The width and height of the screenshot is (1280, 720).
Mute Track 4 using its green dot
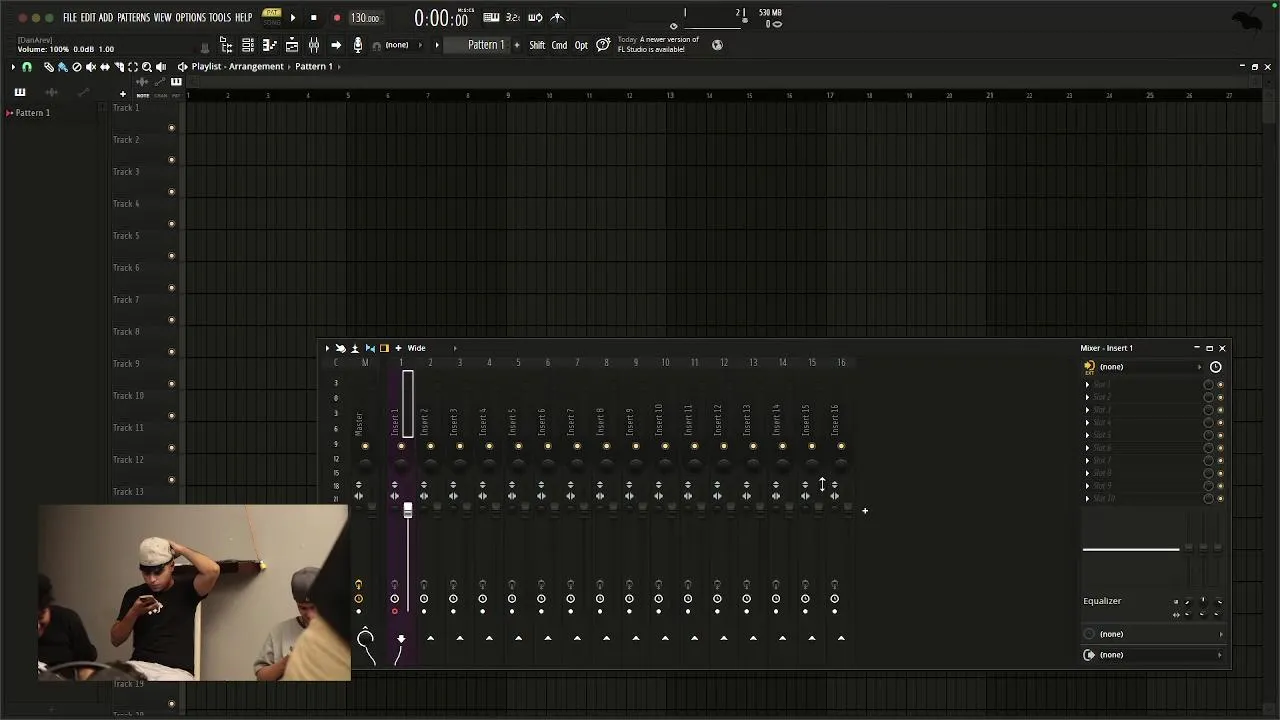click(x=171, y=224)
